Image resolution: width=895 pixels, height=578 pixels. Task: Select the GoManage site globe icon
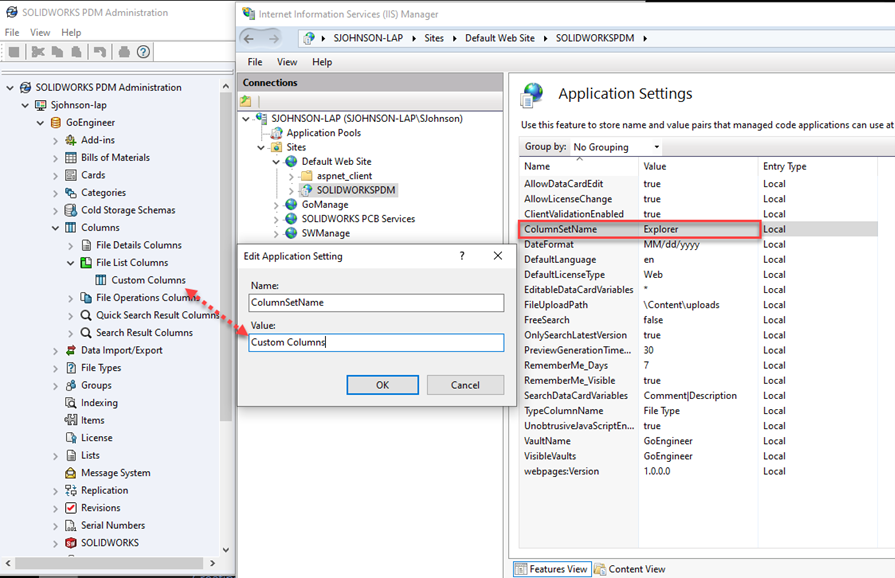[291, 204]
